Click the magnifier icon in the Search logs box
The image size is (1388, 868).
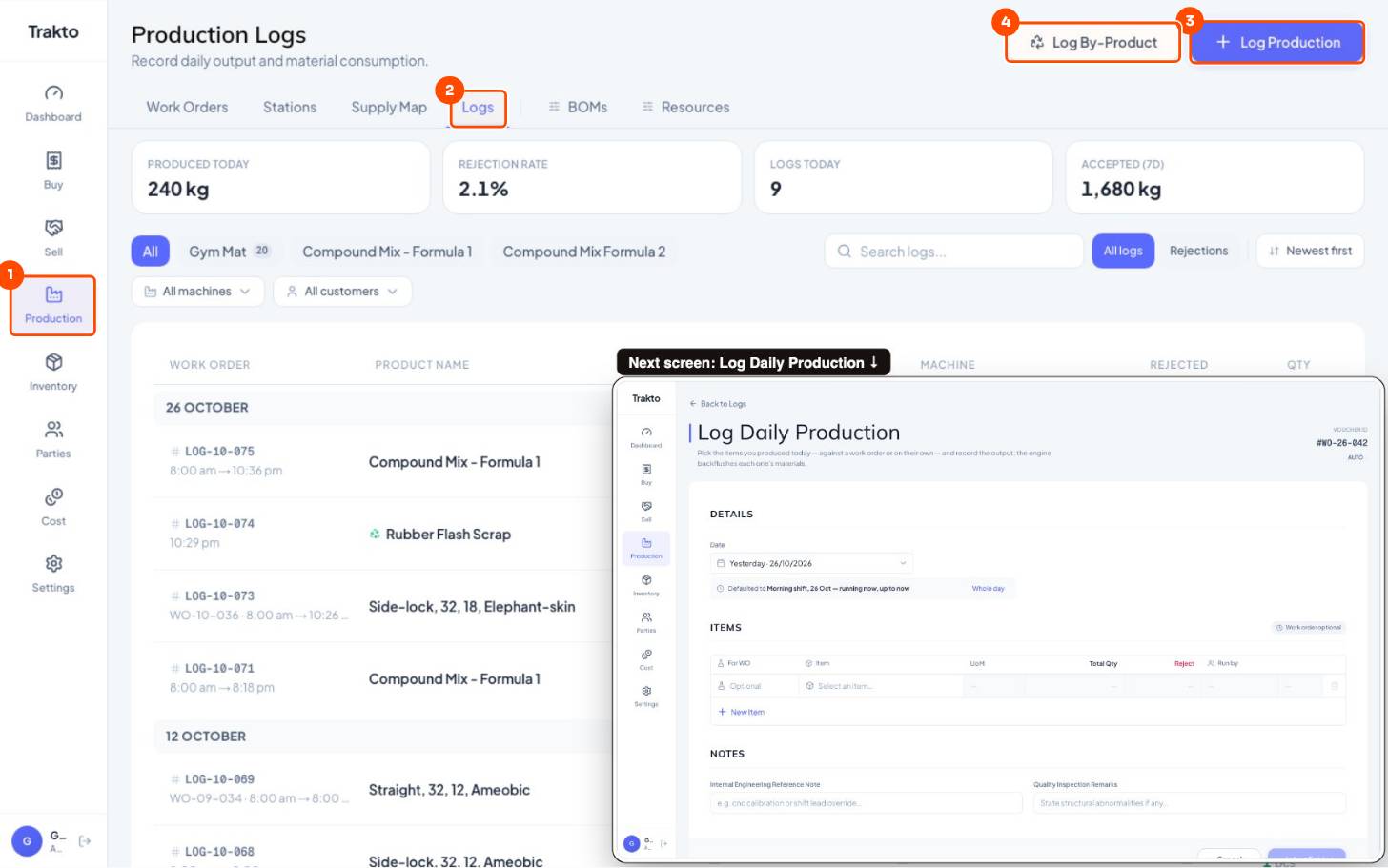pyautogui.click(x=845, y=252)
